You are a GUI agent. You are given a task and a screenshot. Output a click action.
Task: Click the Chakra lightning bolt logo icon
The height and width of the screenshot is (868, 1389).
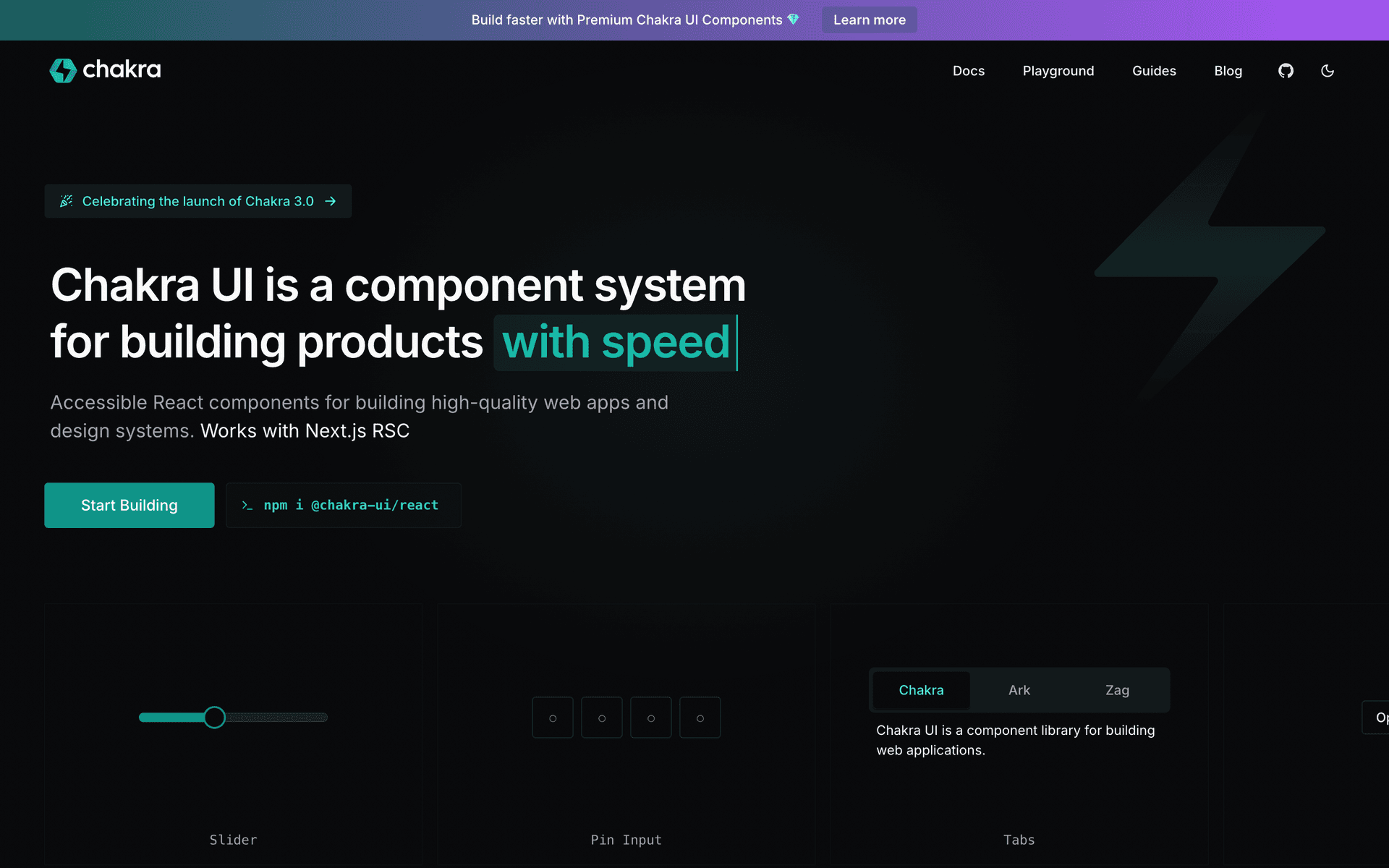[63, 70]
